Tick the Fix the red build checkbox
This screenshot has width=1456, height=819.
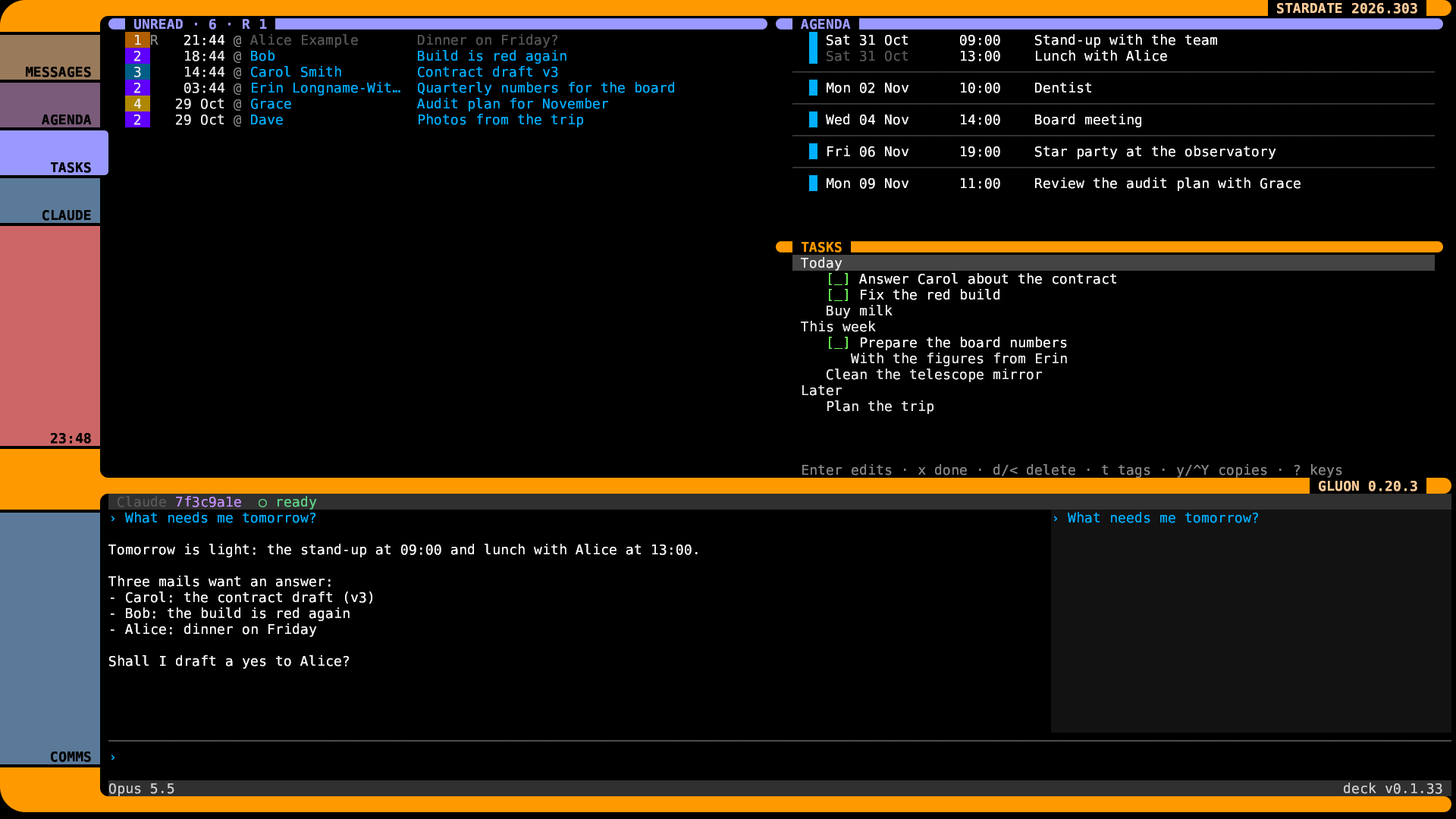[x=838, y=295]
